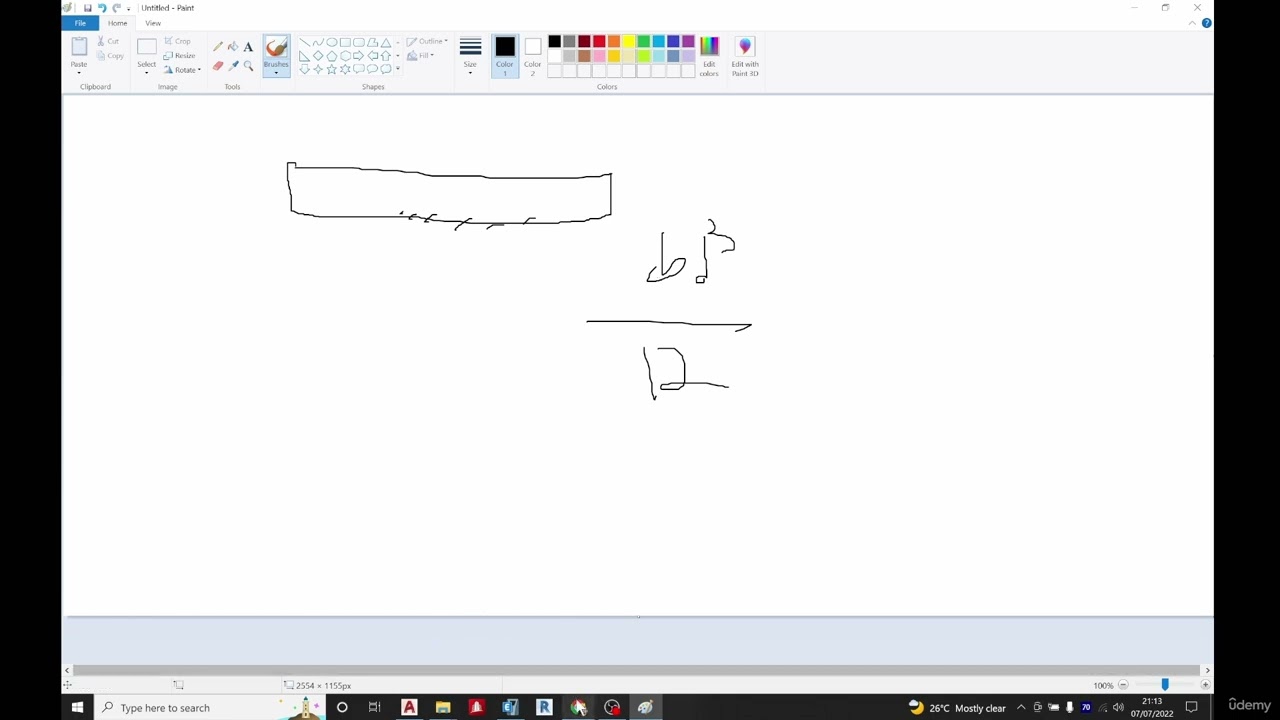Open File Explorer from the taskbar
Image resolution: width=1280 pixels, height=720 pixels.
[443, 707]
